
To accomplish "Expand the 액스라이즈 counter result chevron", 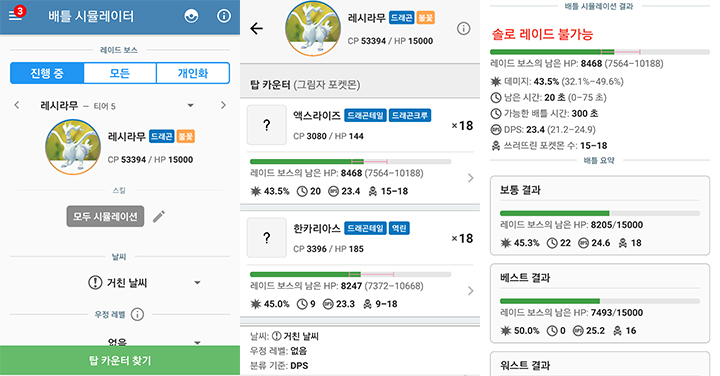I will coord(470,178).
